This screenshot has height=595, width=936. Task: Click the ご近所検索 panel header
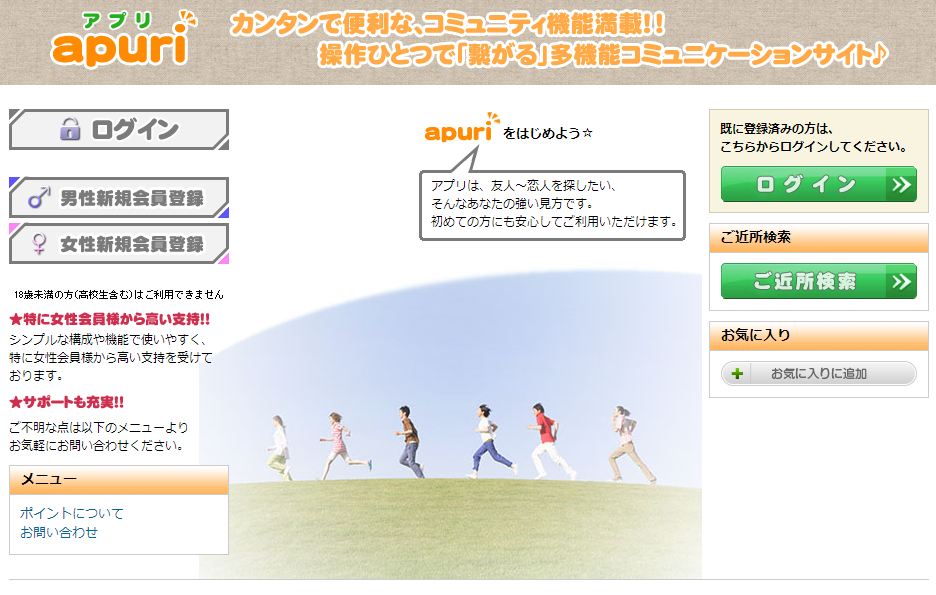[x=818, y=238]
